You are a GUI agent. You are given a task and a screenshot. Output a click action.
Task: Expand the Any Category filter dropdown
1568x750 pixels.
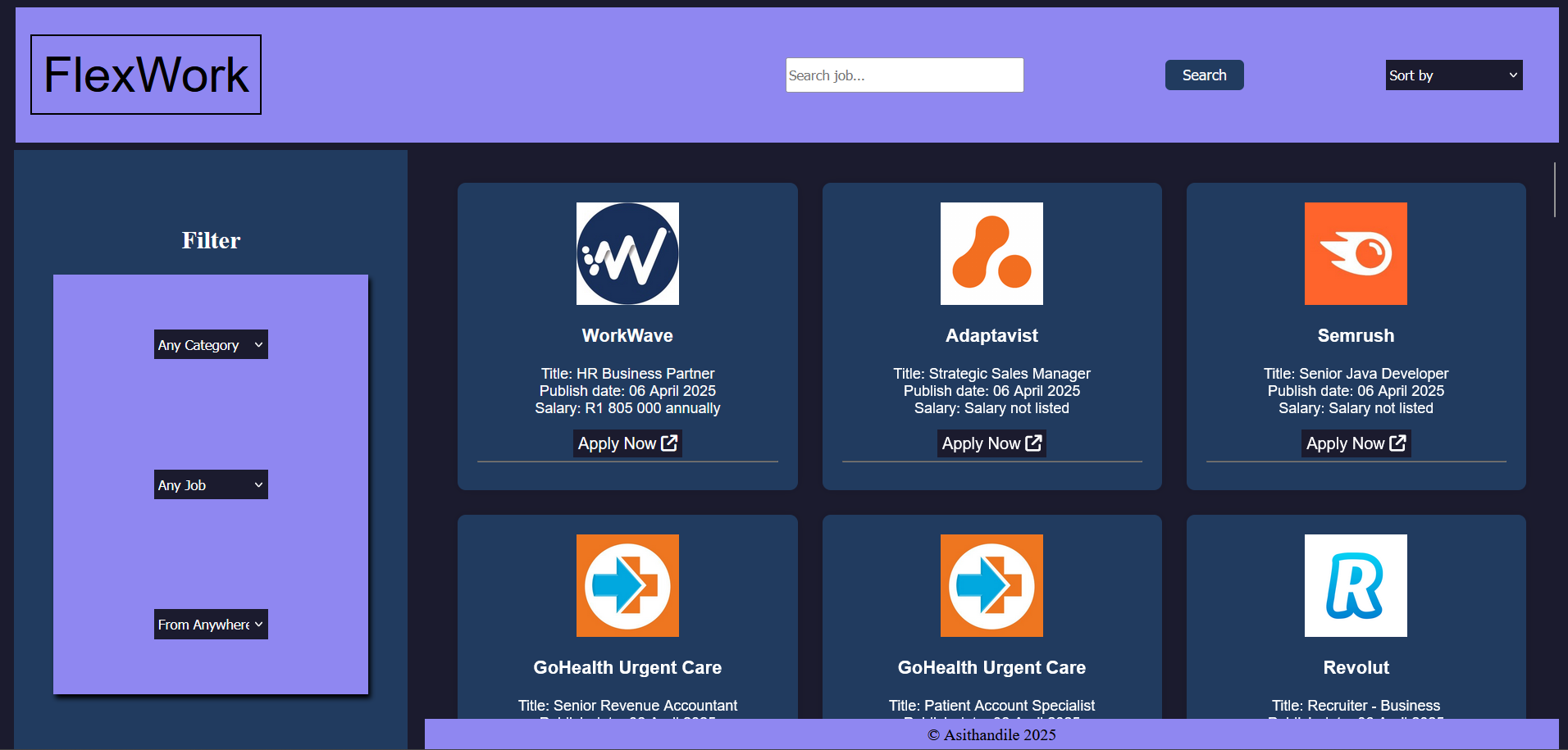(x=211, y=345)
